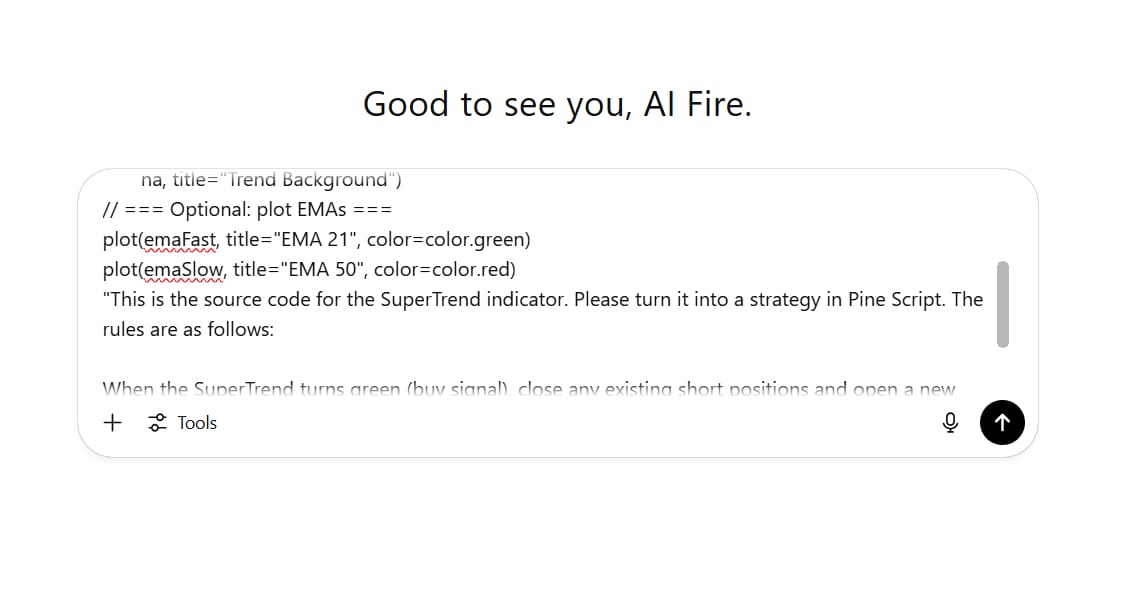Send the prompt with the up-arrow button
This screenshot has width=1136, height=594.
tap(1002, 422)
